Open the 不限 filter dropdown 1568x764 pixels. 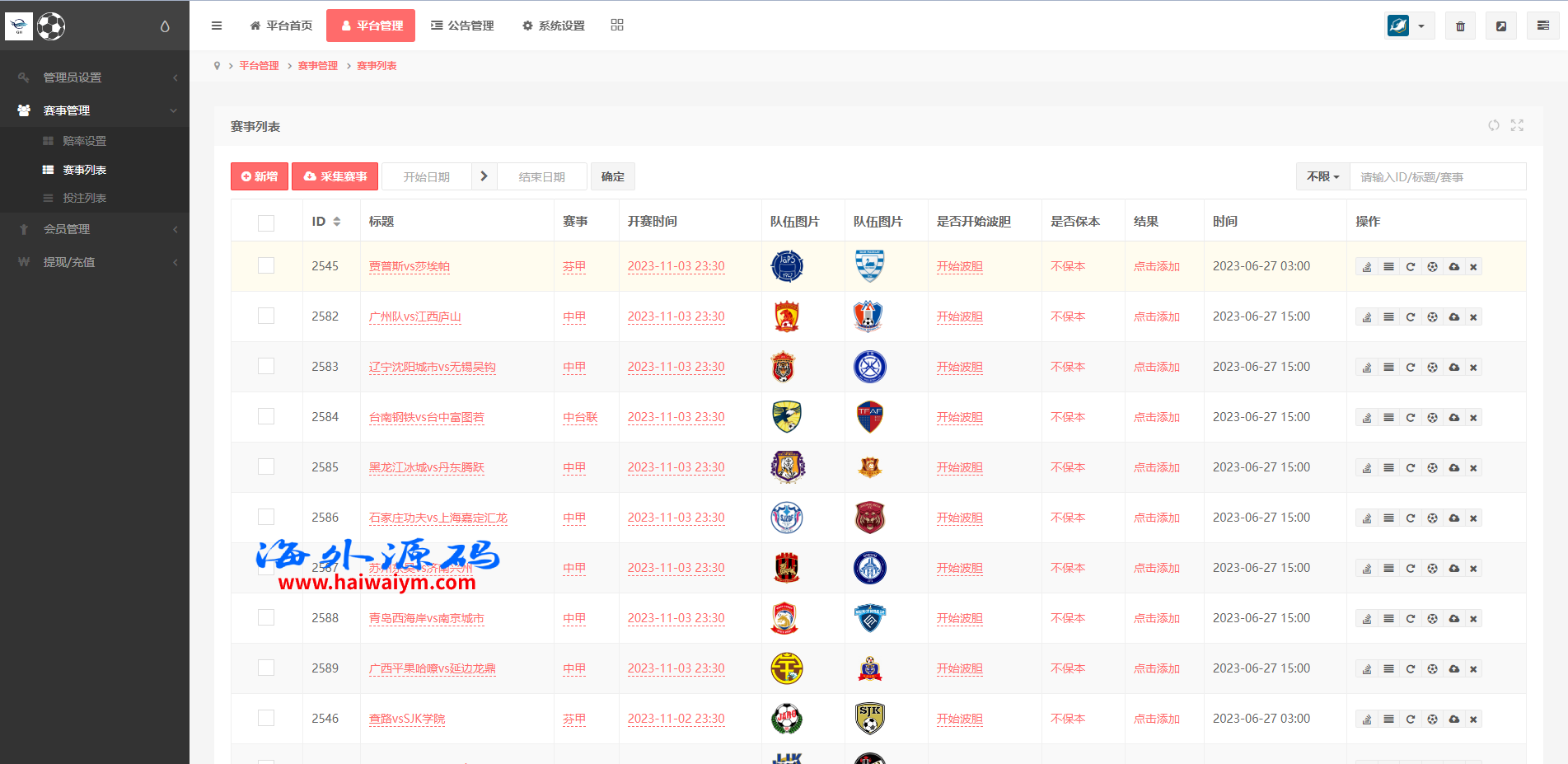click(x=1322, y=176)
